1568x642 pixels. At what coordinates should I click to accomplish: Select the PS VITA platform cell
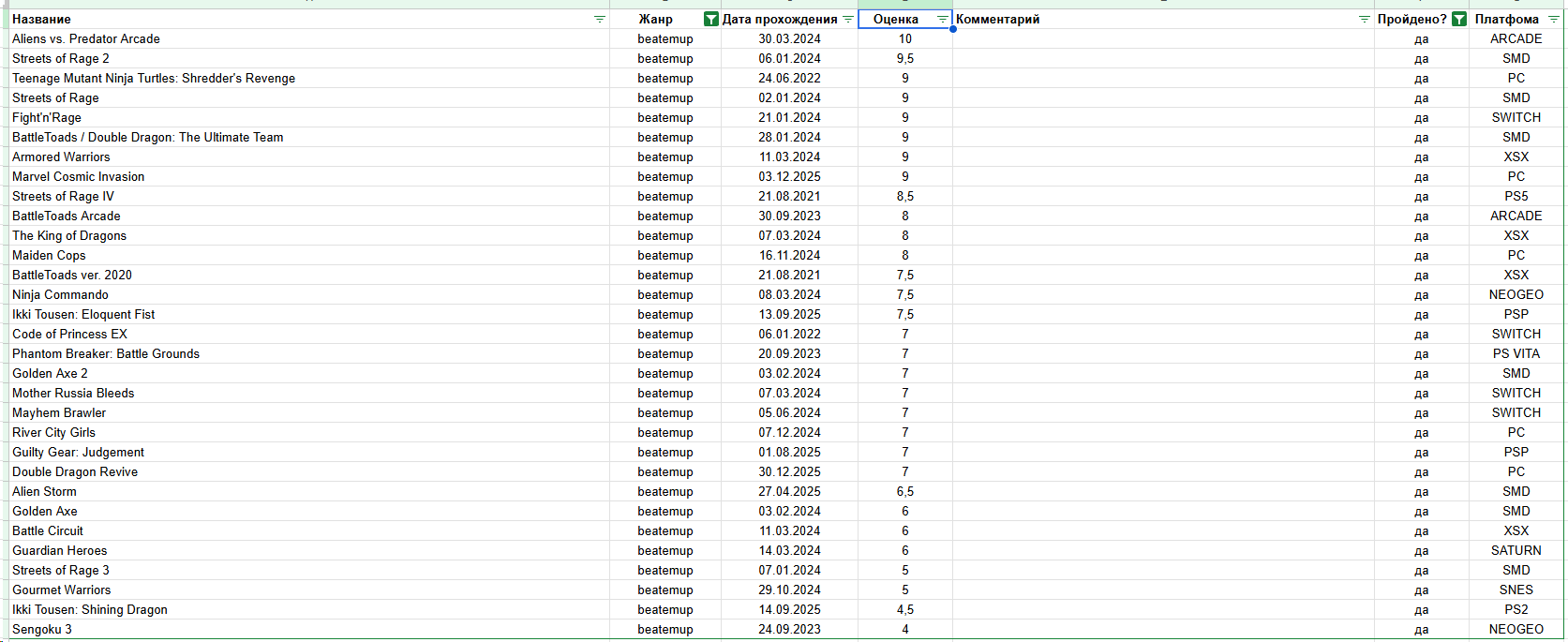[1516, 353]
